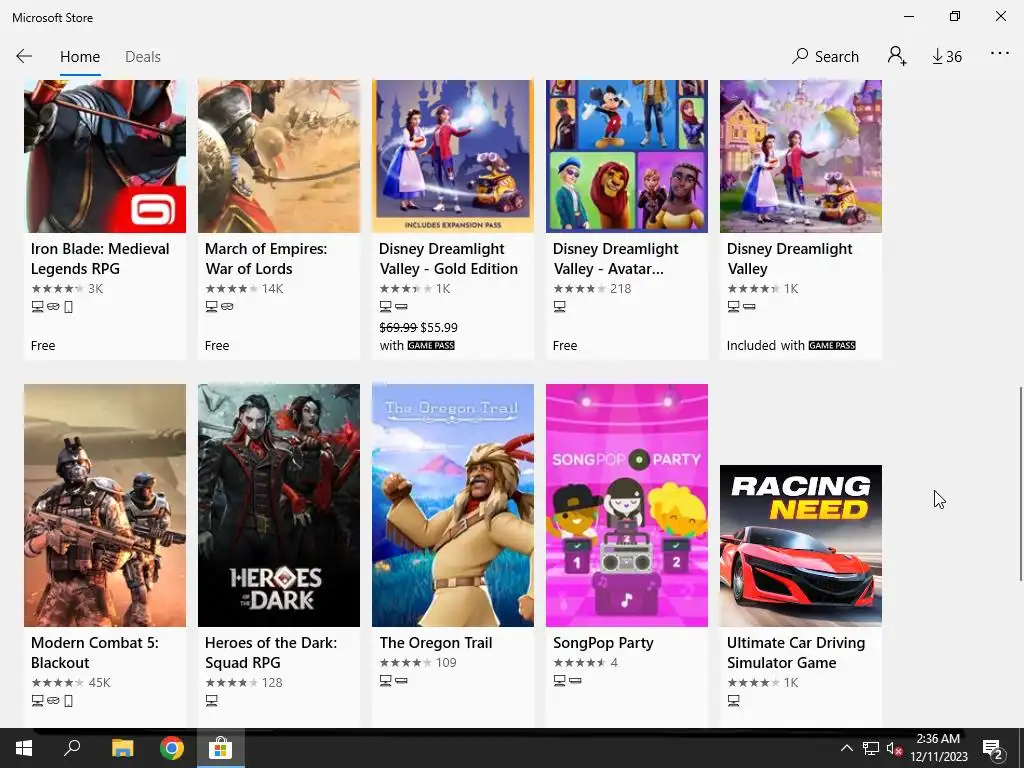Click console icon under The Oregon Trail
1024x768 pixels.
(401, 680)
